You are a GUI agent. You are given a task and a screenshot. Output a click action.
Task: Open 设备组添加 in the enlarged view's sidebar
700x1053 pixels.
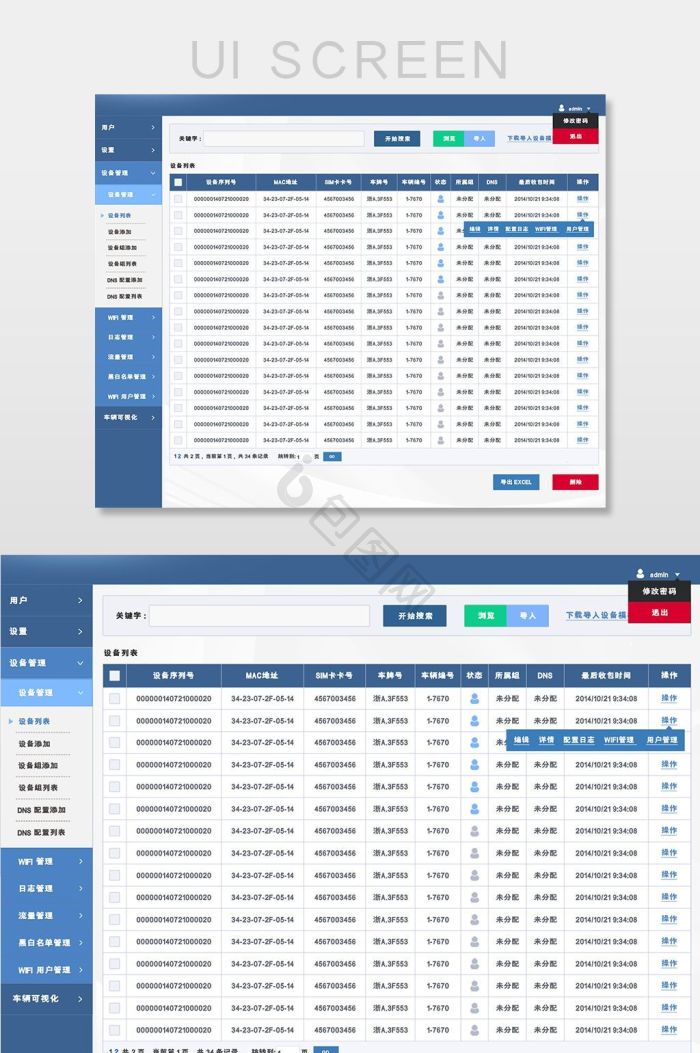point(38,766)
